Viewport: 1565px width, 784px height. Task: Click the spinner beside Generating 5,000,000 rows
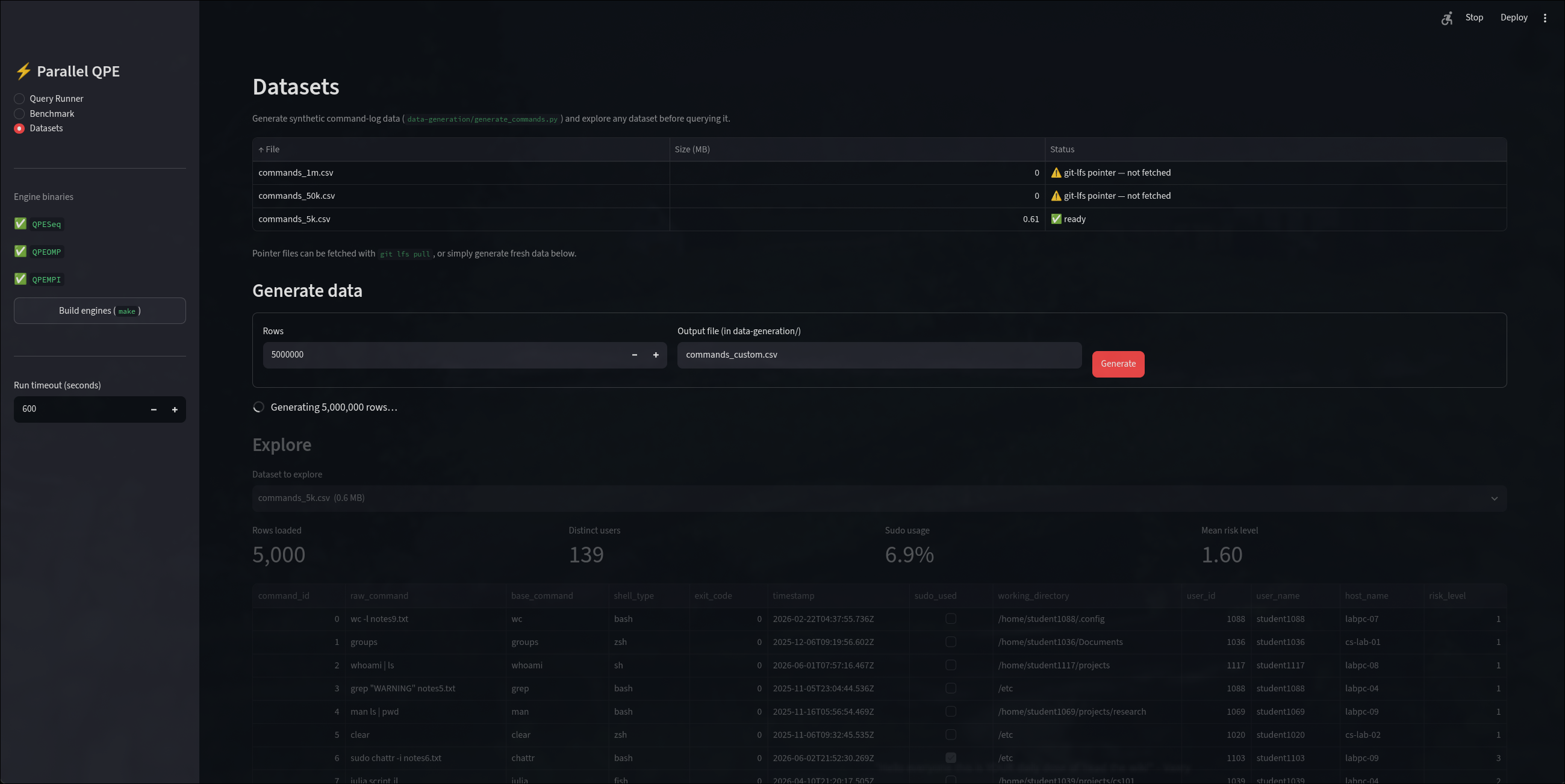tap(259, 407)
